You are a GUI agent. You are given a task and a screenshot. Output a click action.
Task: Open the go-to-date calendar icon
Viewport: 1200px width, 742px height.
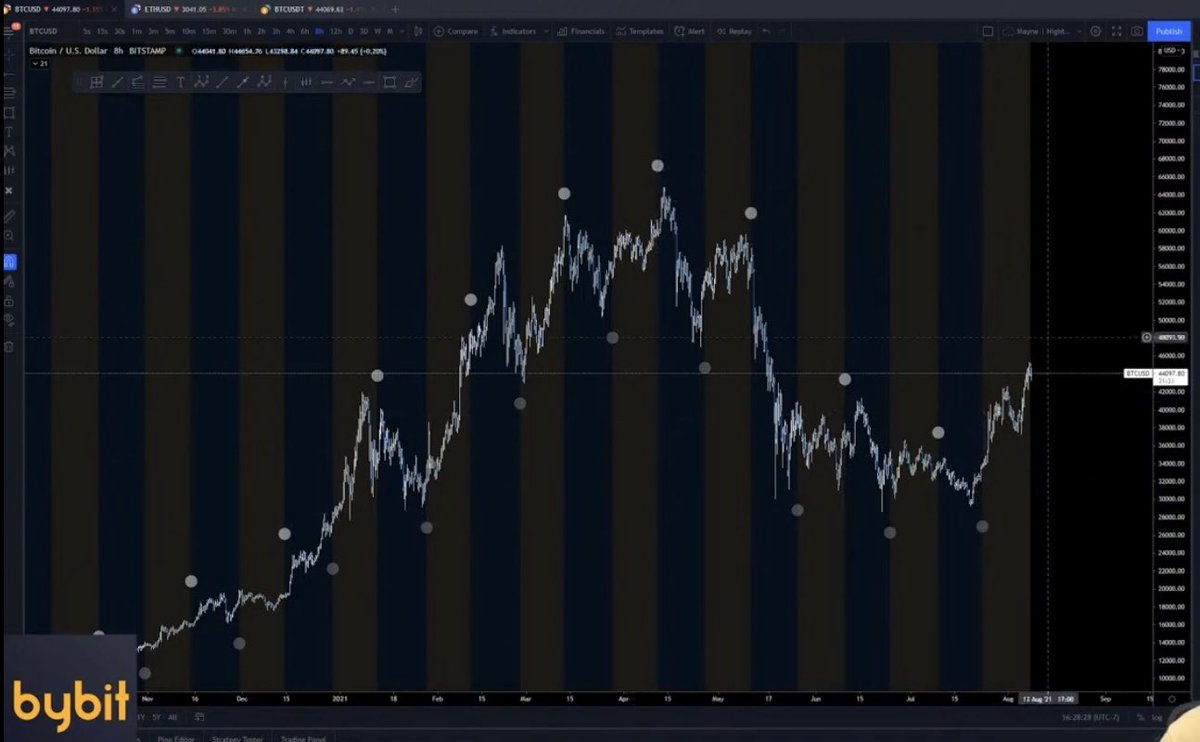200,717
